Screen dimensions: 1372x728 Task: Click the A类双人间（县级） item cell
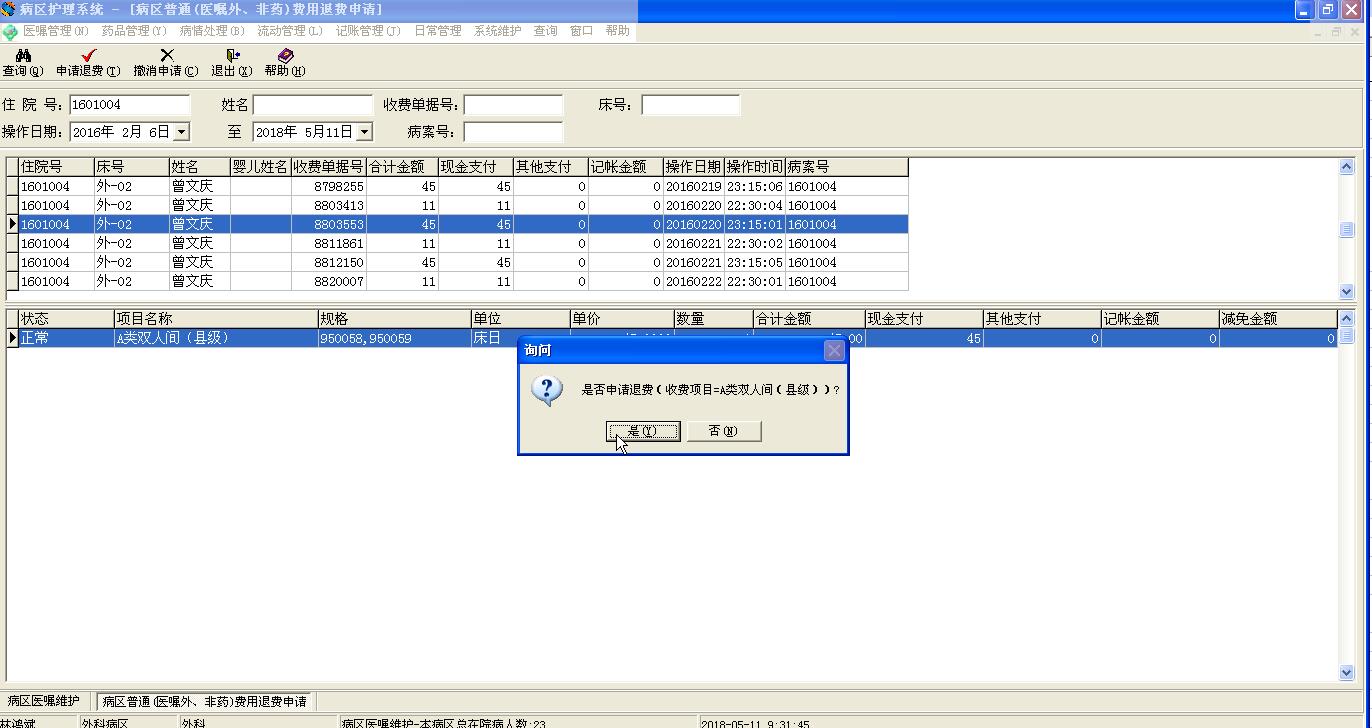pyautogui.click(x=216, y=339)
